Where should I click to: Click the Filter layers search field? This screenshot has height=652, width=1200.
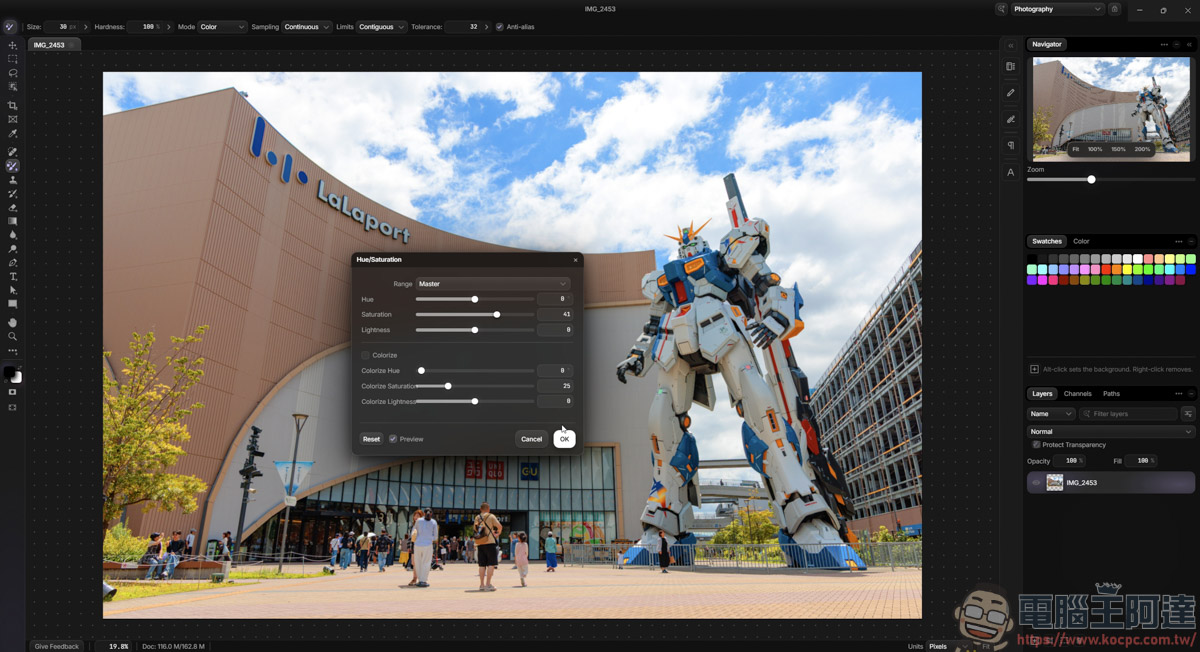[1128, 414]
